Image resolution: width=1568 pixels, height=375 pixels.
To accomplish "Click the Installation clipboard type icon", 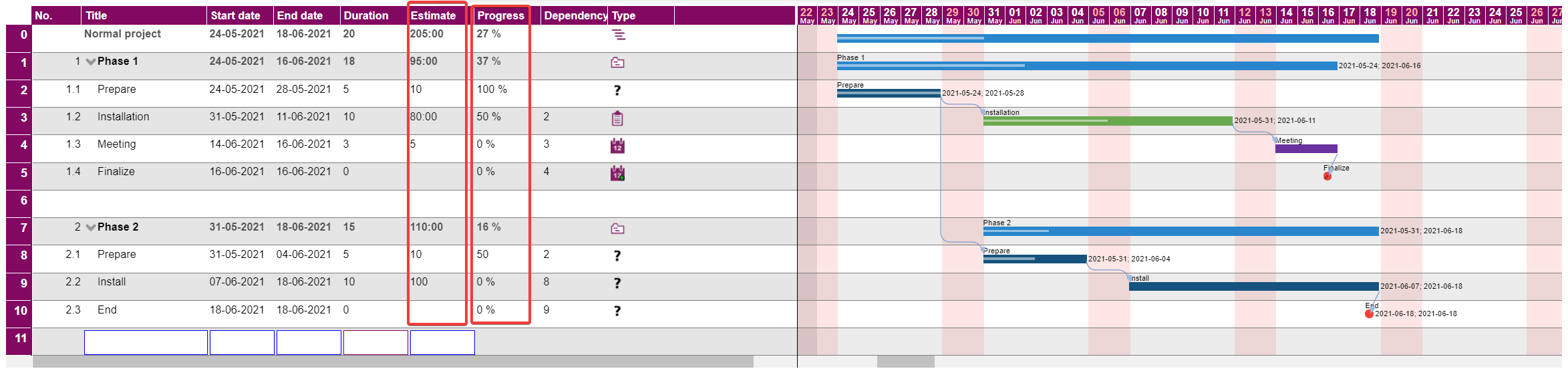I will click(617, 118).
